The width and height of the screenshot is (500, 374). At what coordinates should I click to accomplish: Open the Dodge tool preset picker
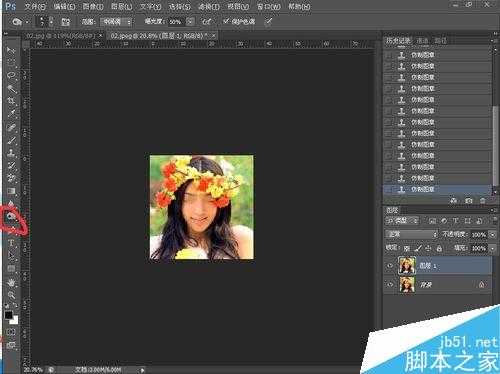pyautogui.click(x=20, y=22)
